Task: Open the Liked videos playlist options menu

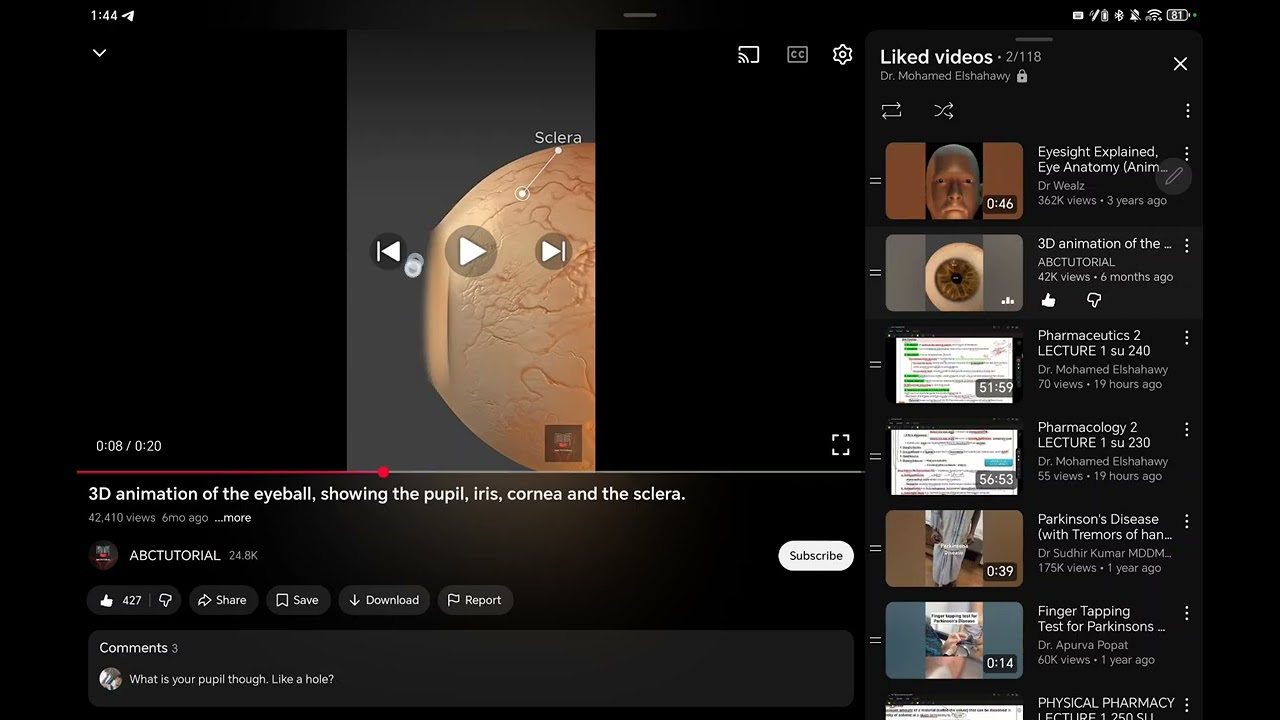Action: [x=1187, y=111]
